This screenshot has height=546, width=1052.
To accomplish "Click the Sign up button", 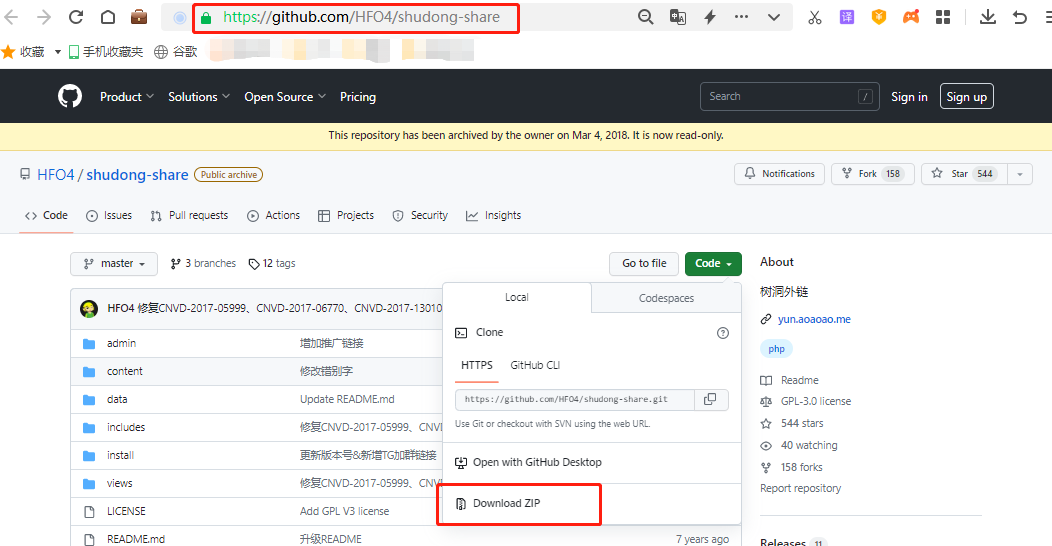I will click(966, 97).
